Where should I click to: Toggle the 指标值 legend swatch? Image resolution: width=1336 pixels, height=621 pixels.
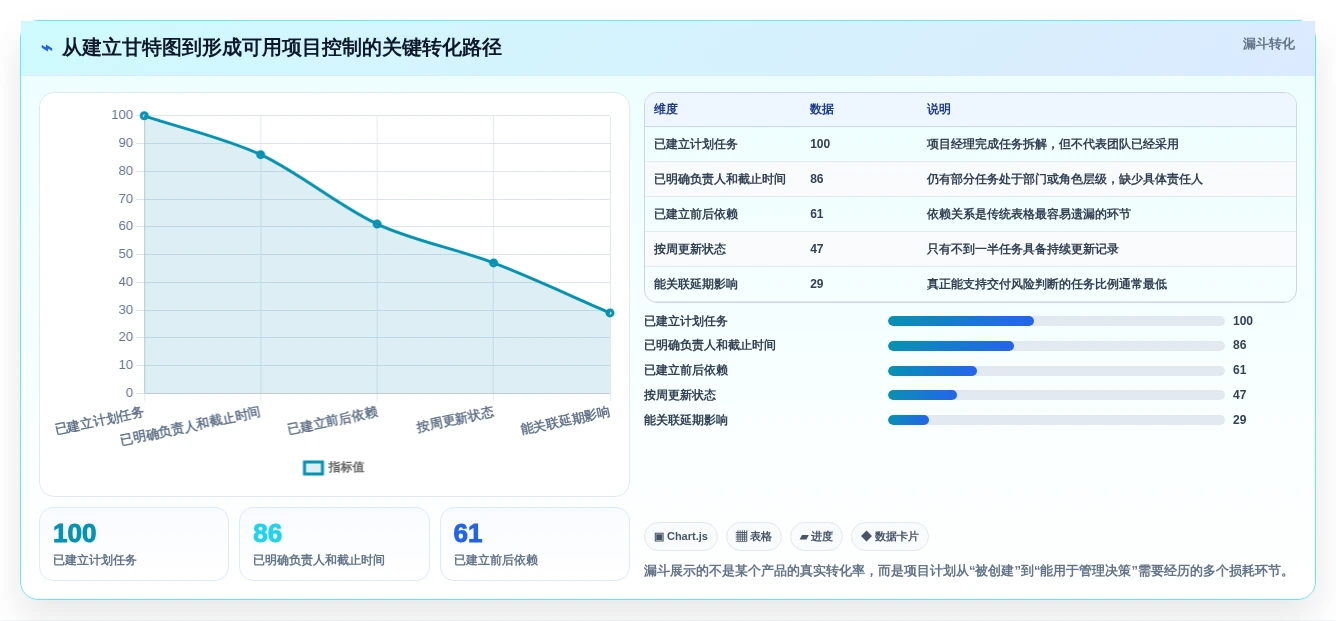coord(313,467)
